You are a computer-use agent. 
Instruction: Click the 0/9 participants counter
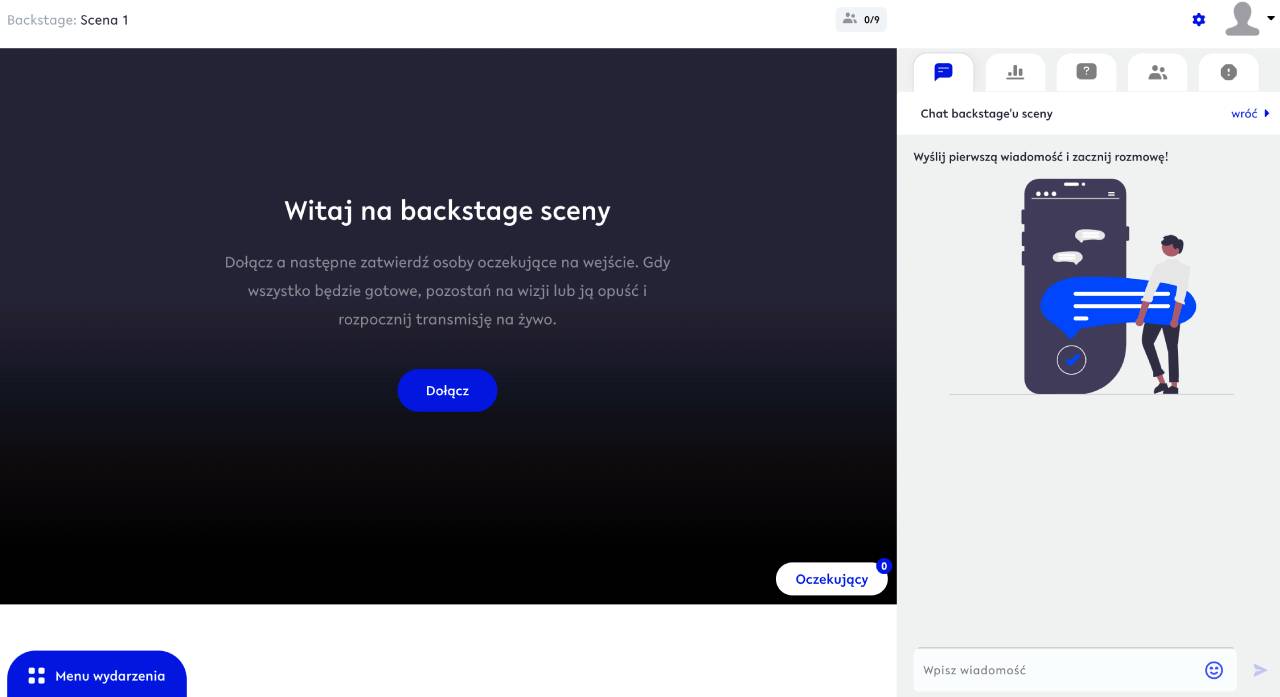(861, 19)
